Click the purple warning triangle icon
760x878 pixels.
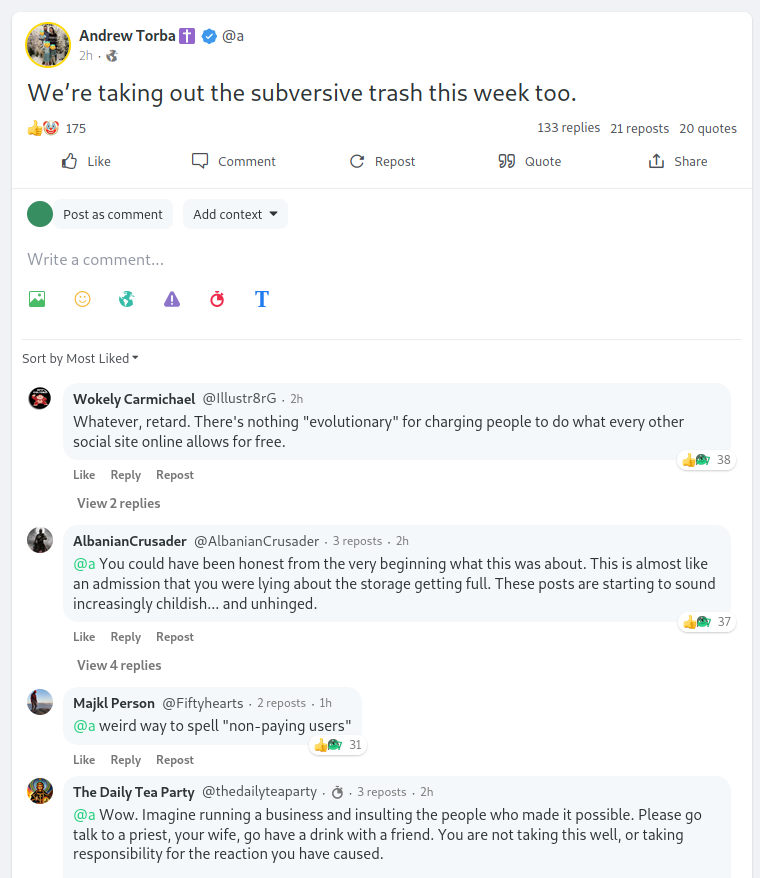[x=172, y=299]
